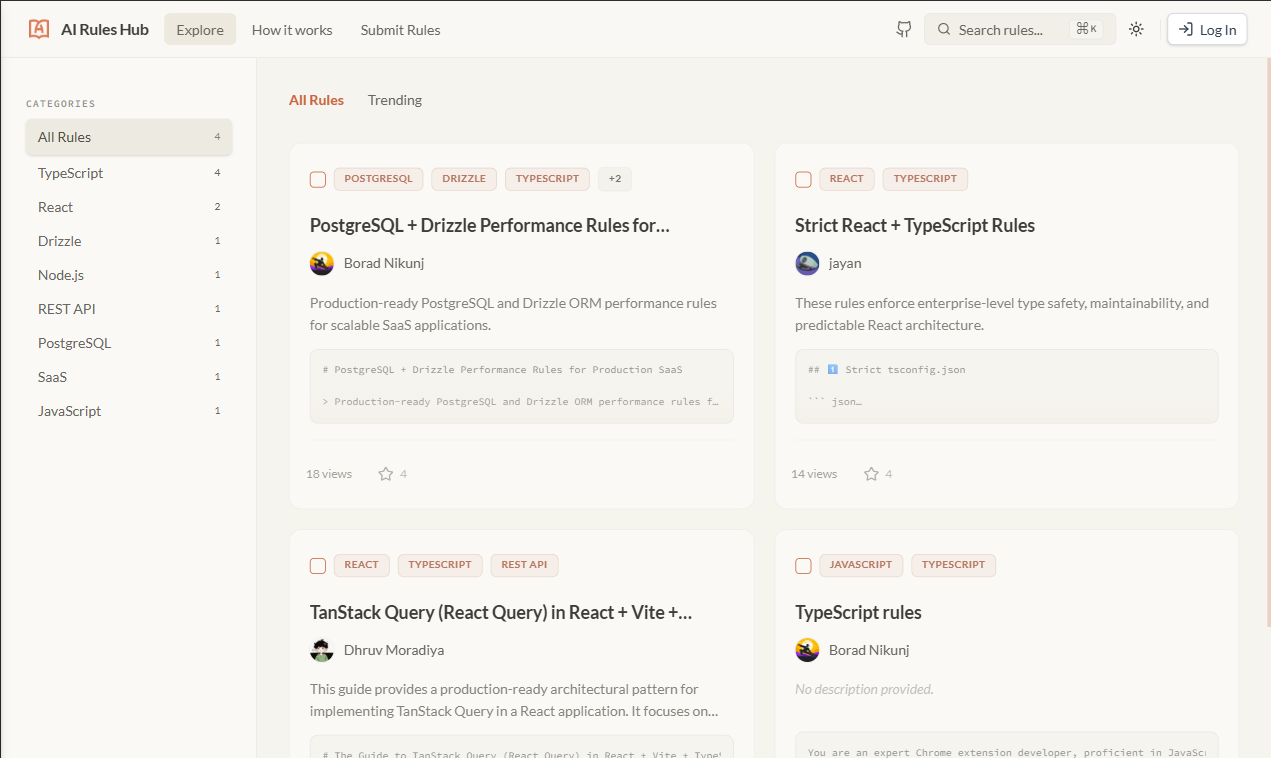The image size is (1271, 758).
Task: Filter by the TypeScript category
Action: (70, 172)
